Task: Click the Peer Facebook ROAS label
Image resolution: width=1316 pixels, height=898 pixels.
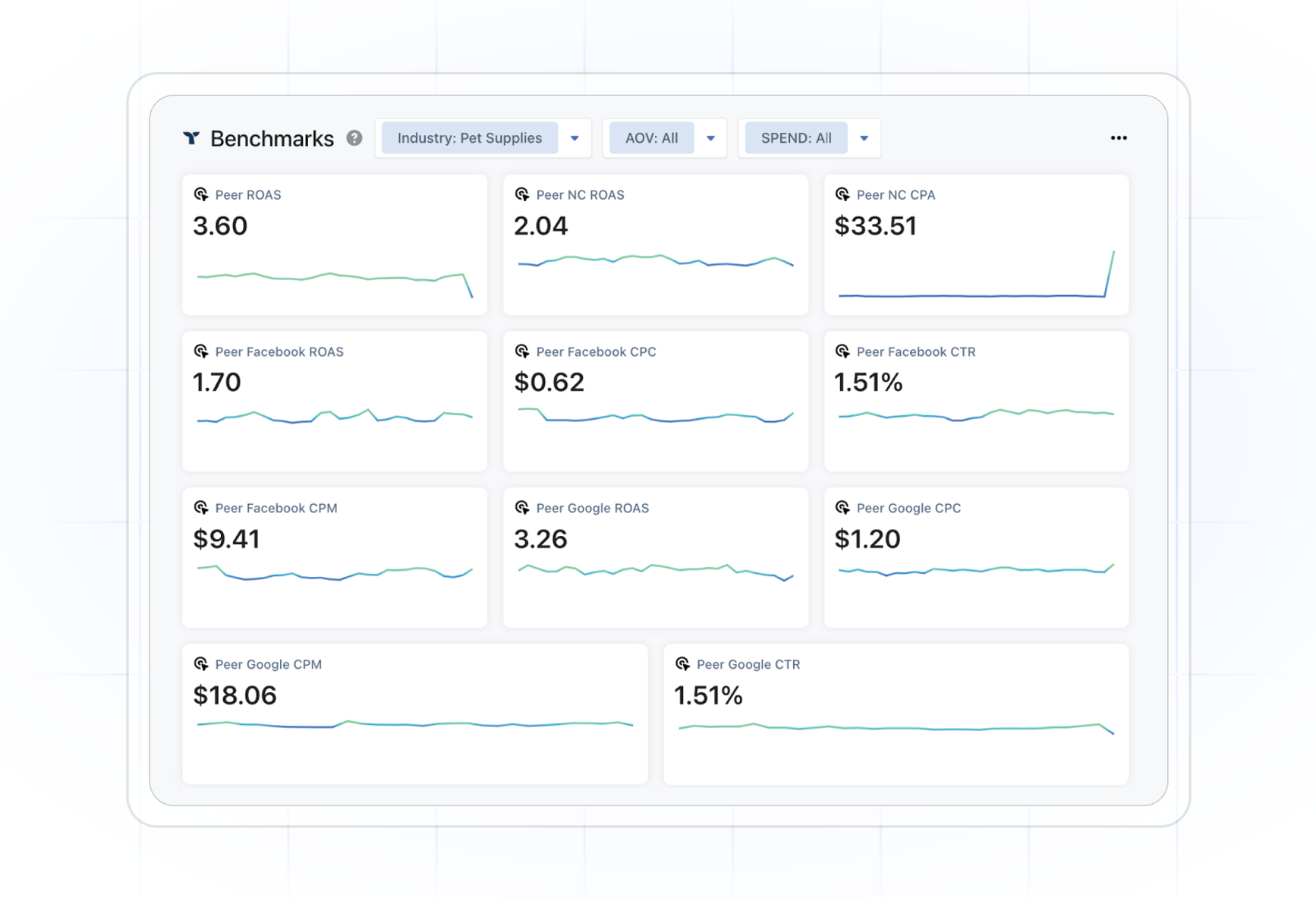Action: (x=279, y=351)
